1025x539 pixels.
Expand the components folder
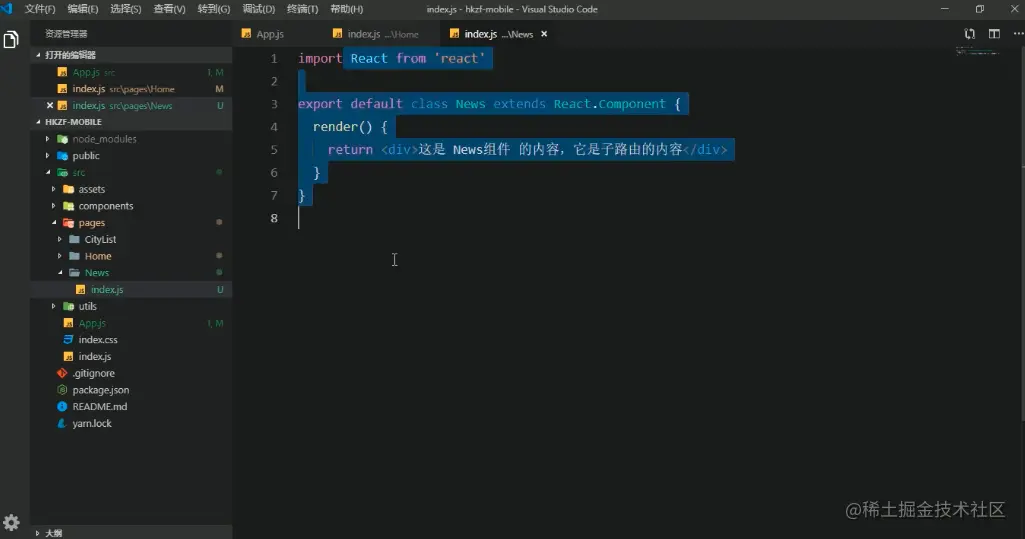[x=54, y=206]
